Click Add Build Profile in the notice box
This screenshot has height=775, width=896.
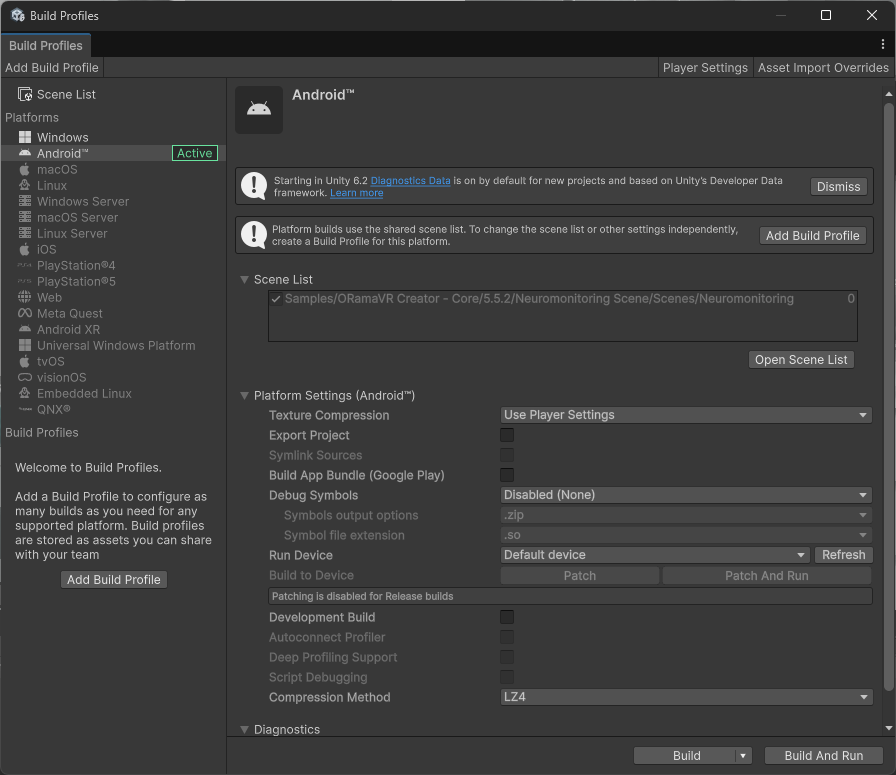point(813,235)
